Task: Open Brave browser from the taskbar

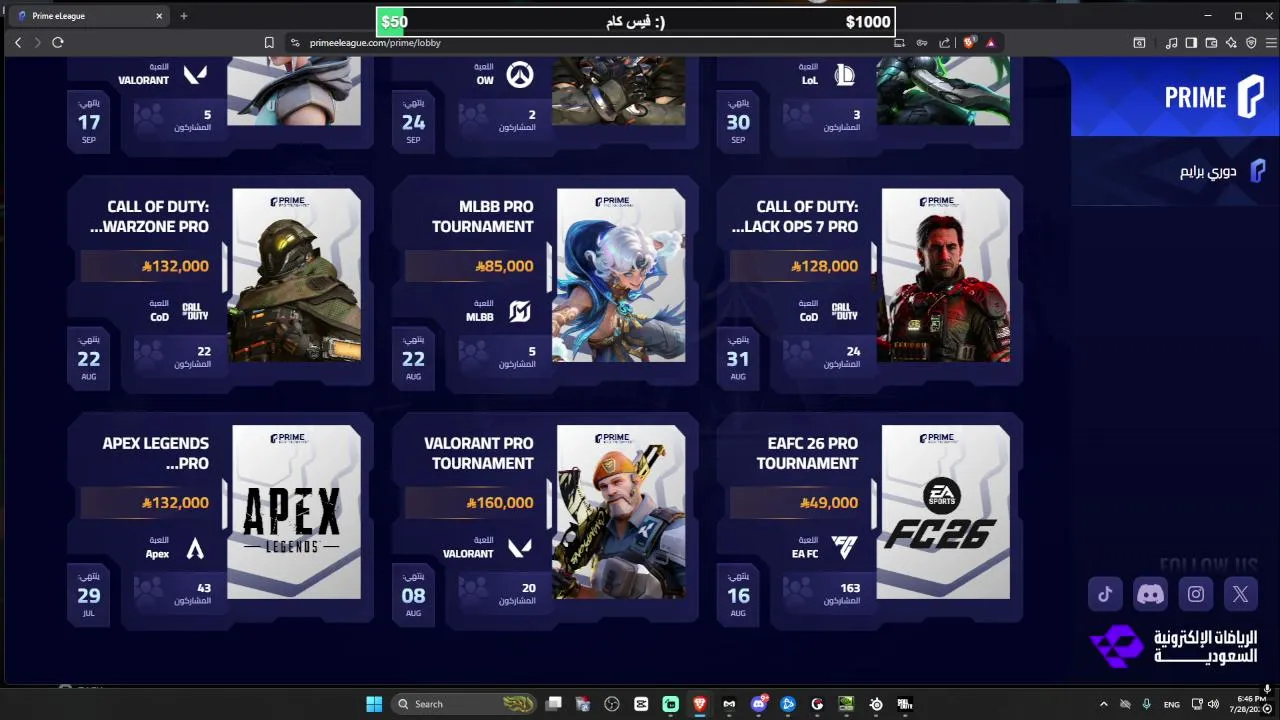Action: point(700,704)
